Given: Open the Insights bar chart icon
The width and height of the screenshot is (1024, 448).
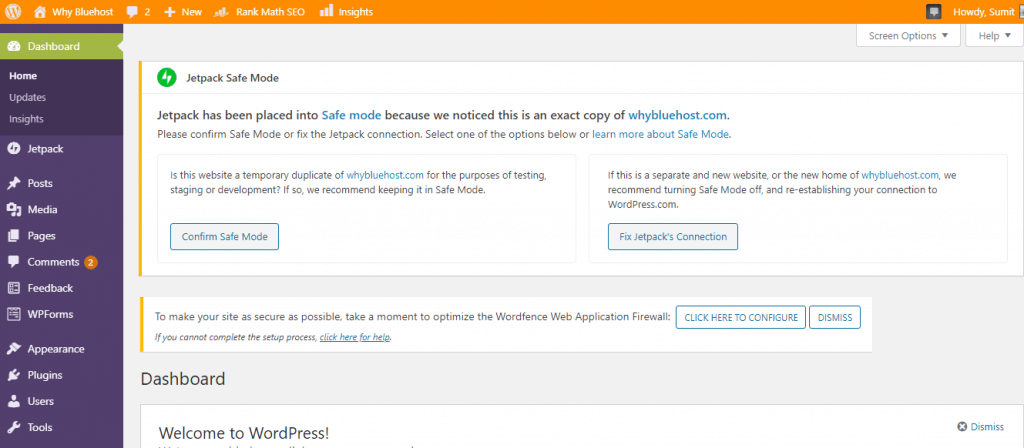Looking at the screenshot, I should 327,11.
